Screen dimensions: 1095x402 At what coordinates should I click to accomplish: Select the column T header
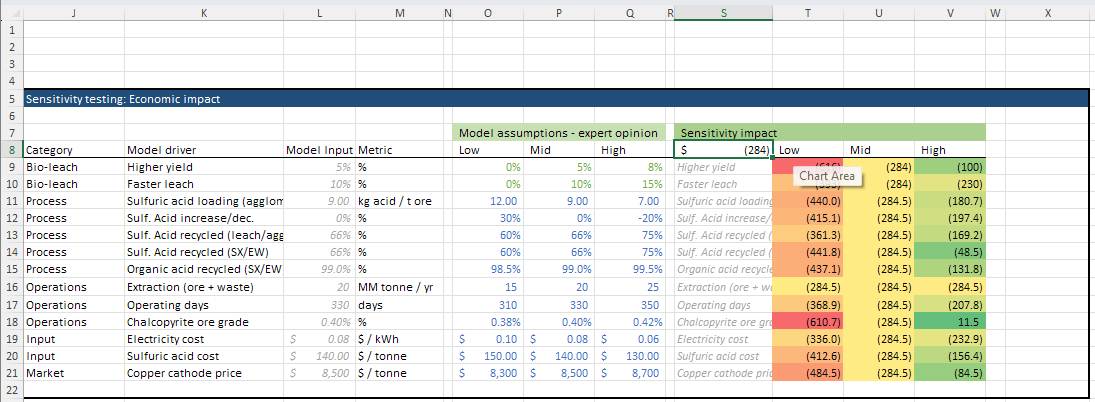click(808, 13)
